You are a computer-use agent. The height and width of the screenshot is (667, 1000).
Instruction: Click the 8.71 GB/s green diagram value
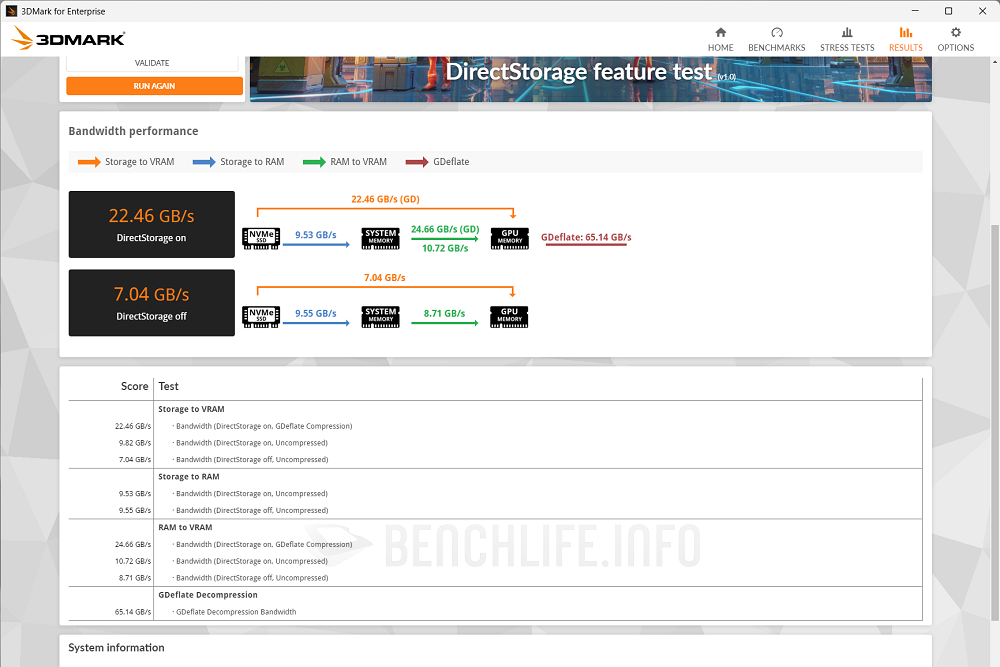445,314
